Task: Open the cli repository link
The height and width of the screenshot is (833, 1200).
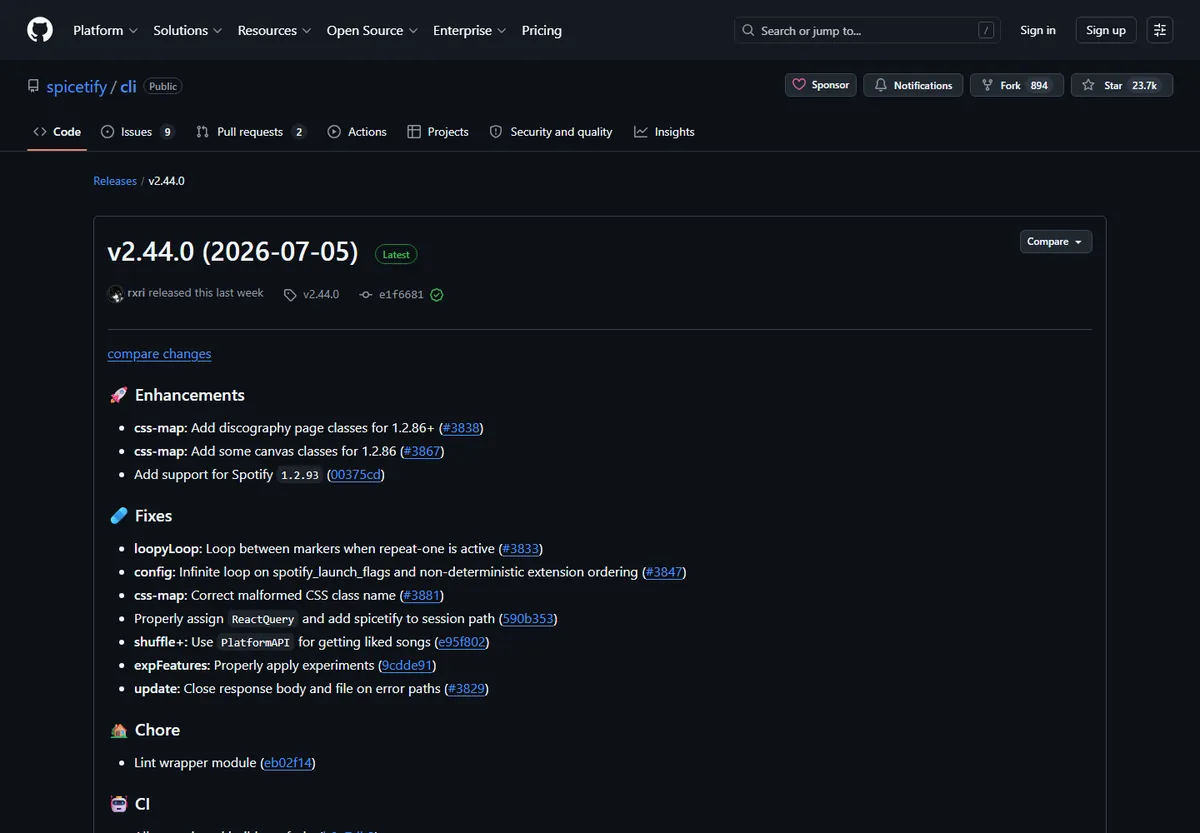Action: (128, 86)
